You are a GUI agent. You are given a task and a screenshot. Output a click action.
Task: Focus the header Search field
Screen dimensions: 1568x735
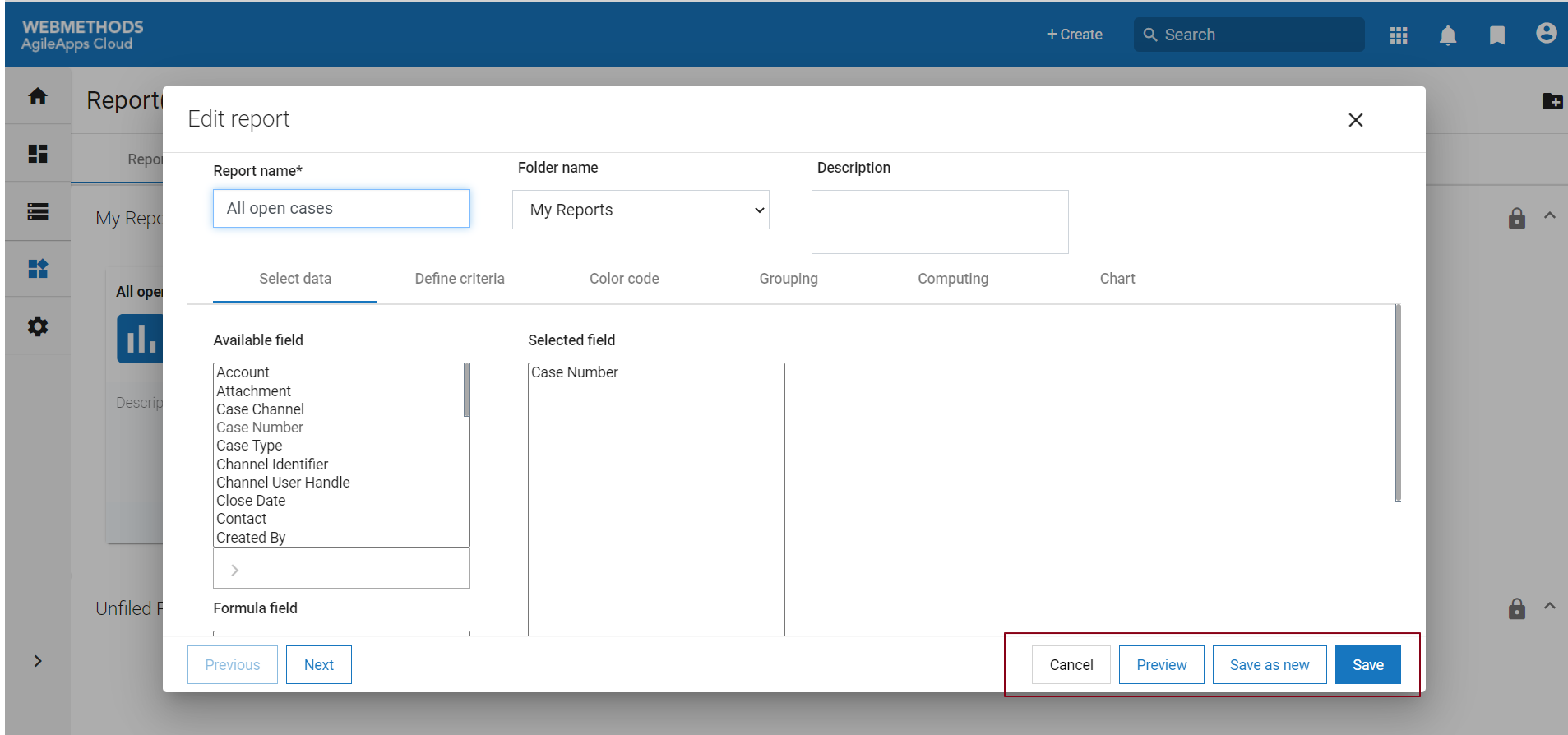point(1249,35)
